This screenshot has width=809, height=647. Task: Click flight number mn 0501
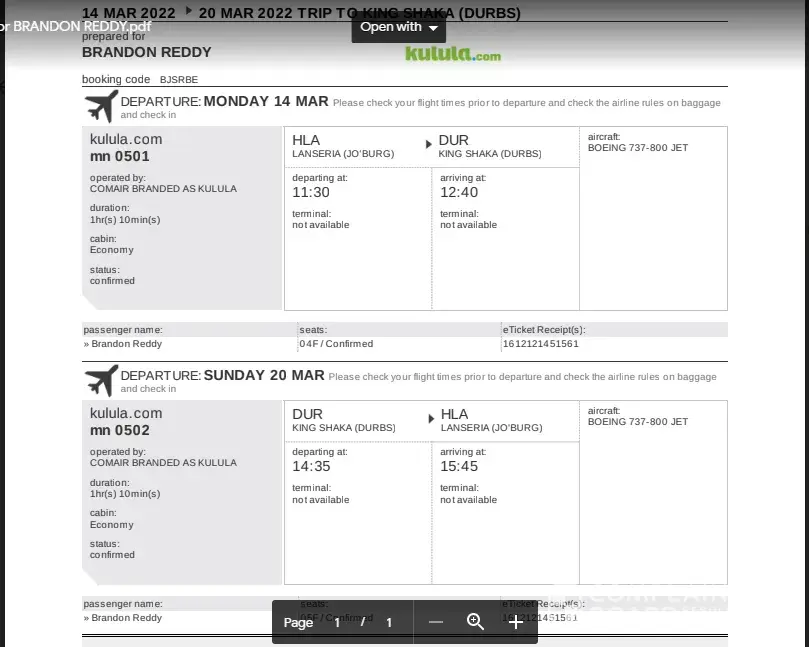pos(120,156)
